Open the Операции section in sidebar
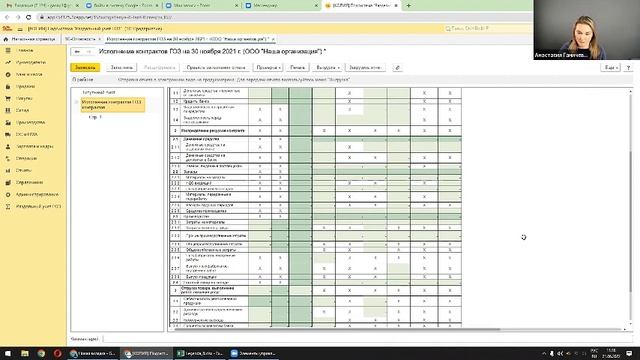Screen dimensions: 640x360 click(x=26, y=158)
